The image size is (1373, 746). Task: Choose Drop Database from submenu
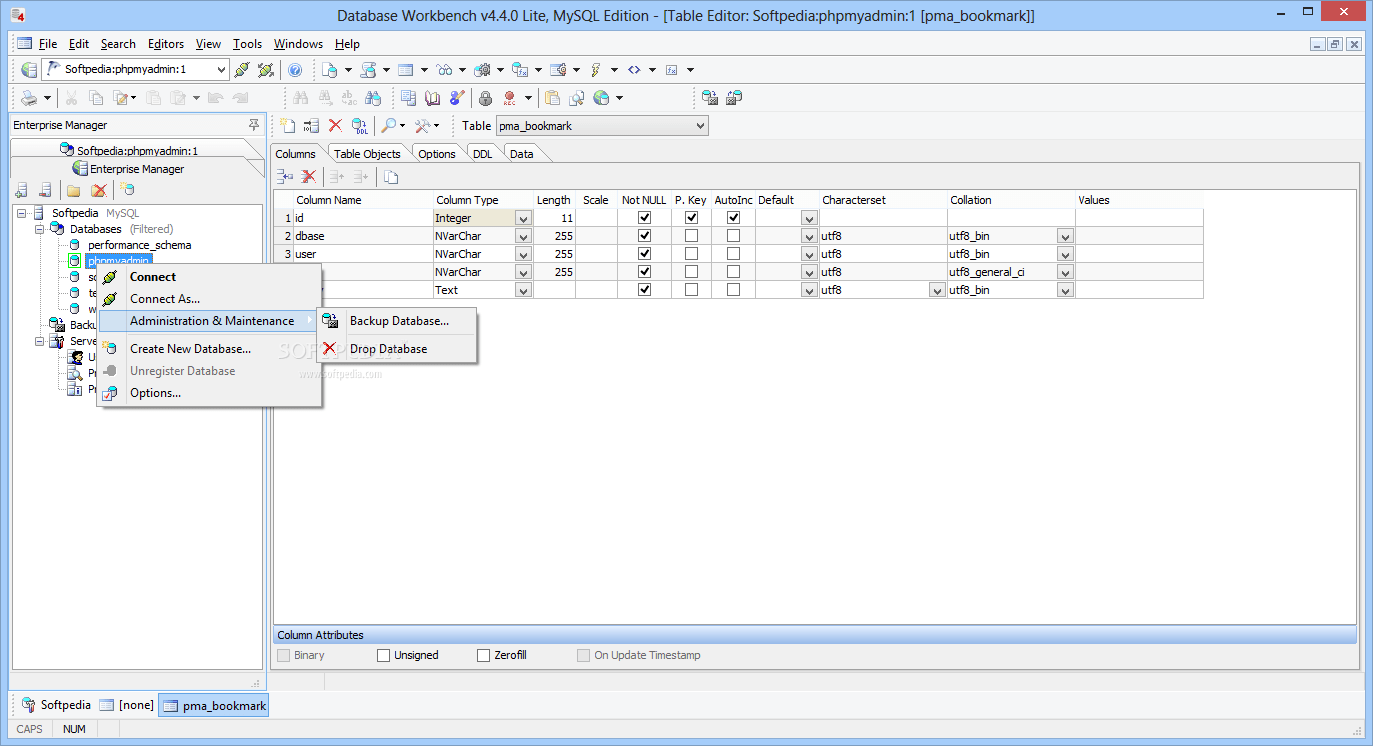pyautogui.click(x=388, y=349)
